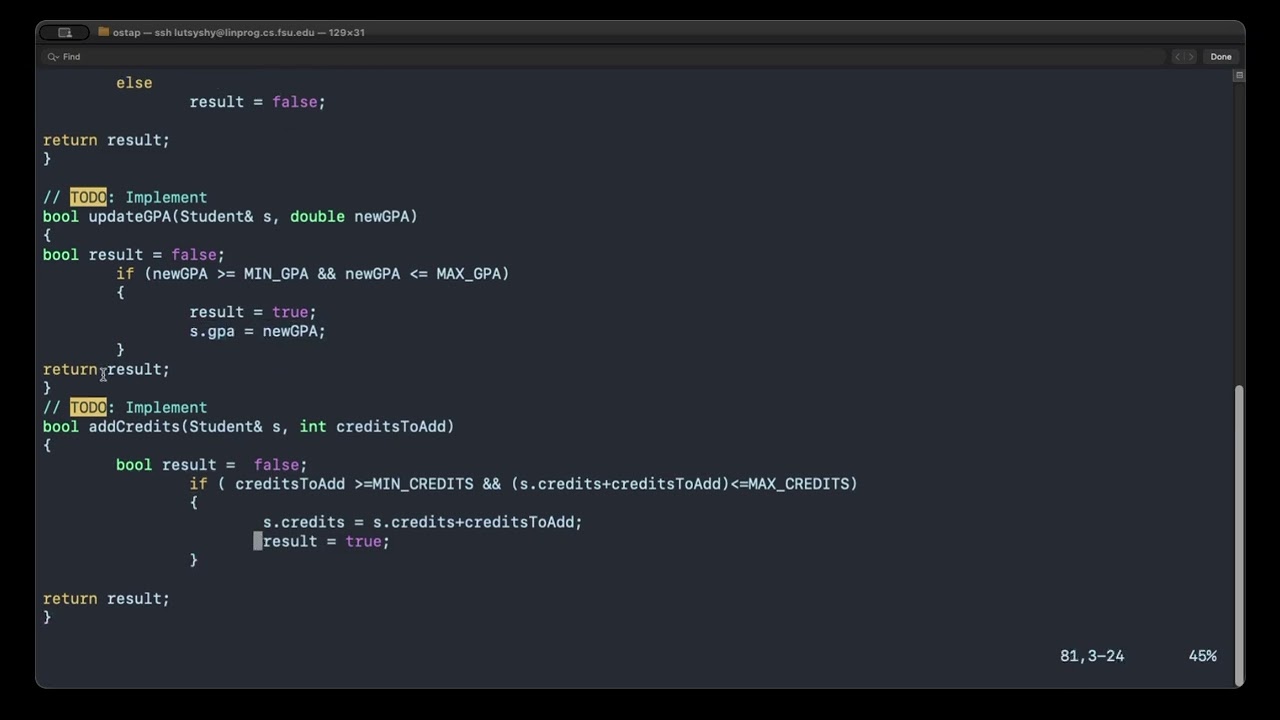Viewport: 1280px width, 720px height.
Task: Click 's.credits = s.credits+creditsToAdd;' line
Action: click(x=422, y=522)
